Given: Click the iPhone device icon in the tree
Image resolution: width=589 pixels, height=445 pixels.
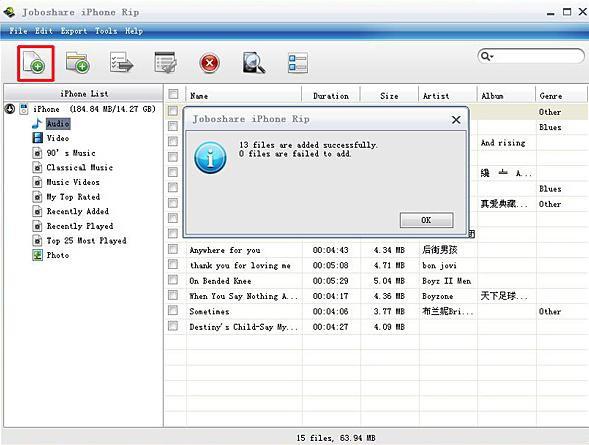Looking at the screenshot, I should pos(24,109).
